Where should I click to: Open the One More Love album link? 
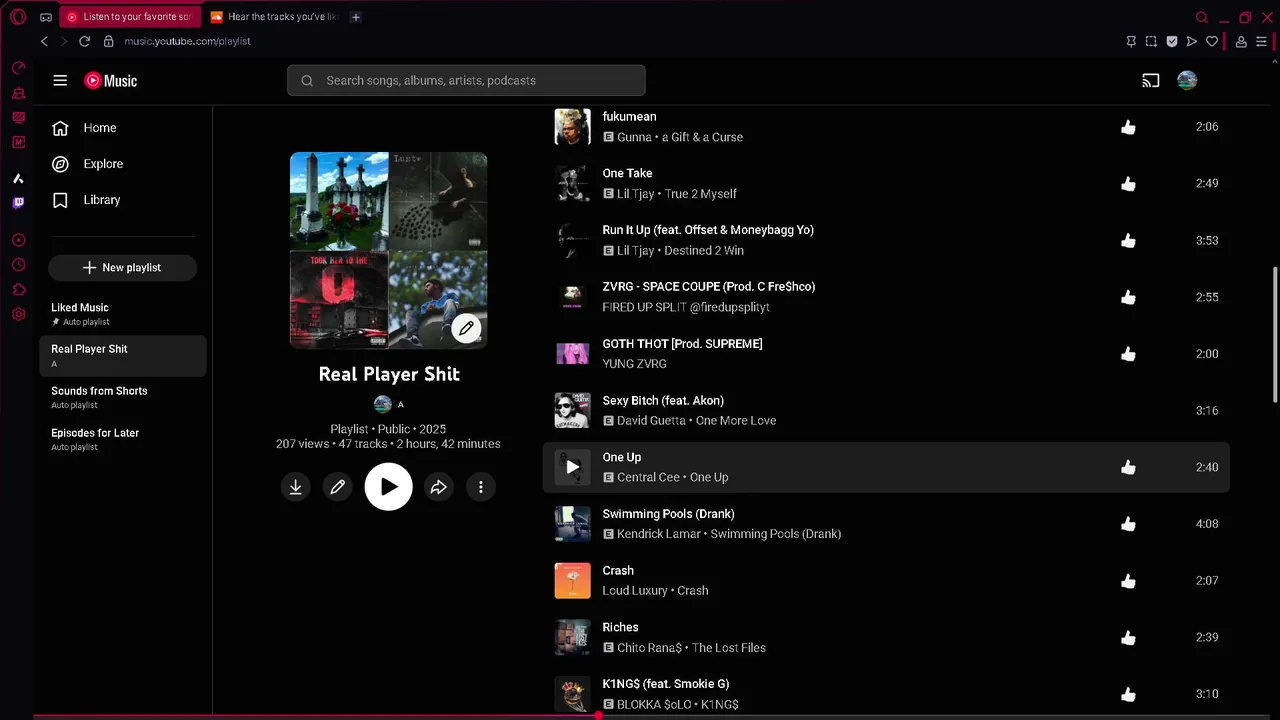pos(736,421)
